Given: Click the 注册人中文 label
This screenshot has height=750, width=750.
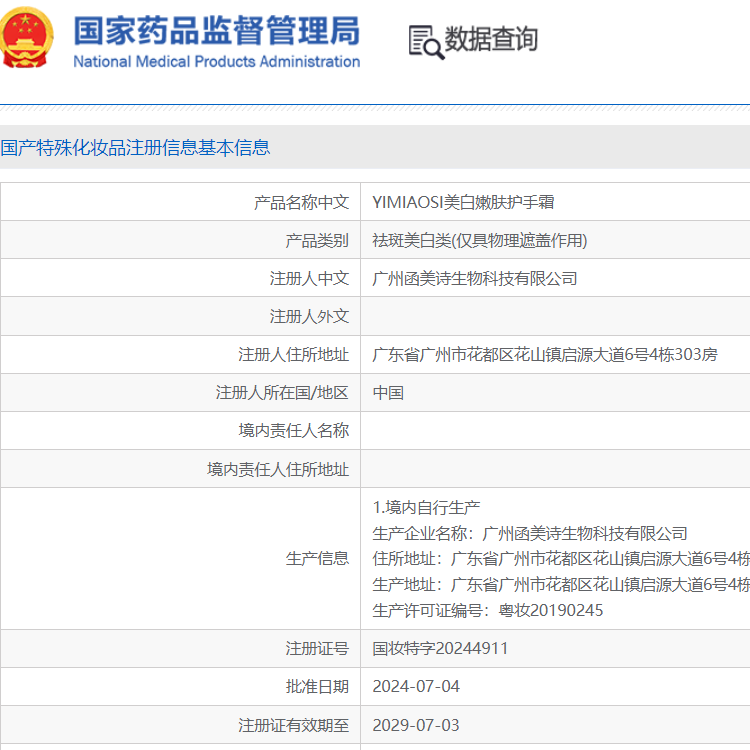Looking at the screenshot, I should click(309, 278).
